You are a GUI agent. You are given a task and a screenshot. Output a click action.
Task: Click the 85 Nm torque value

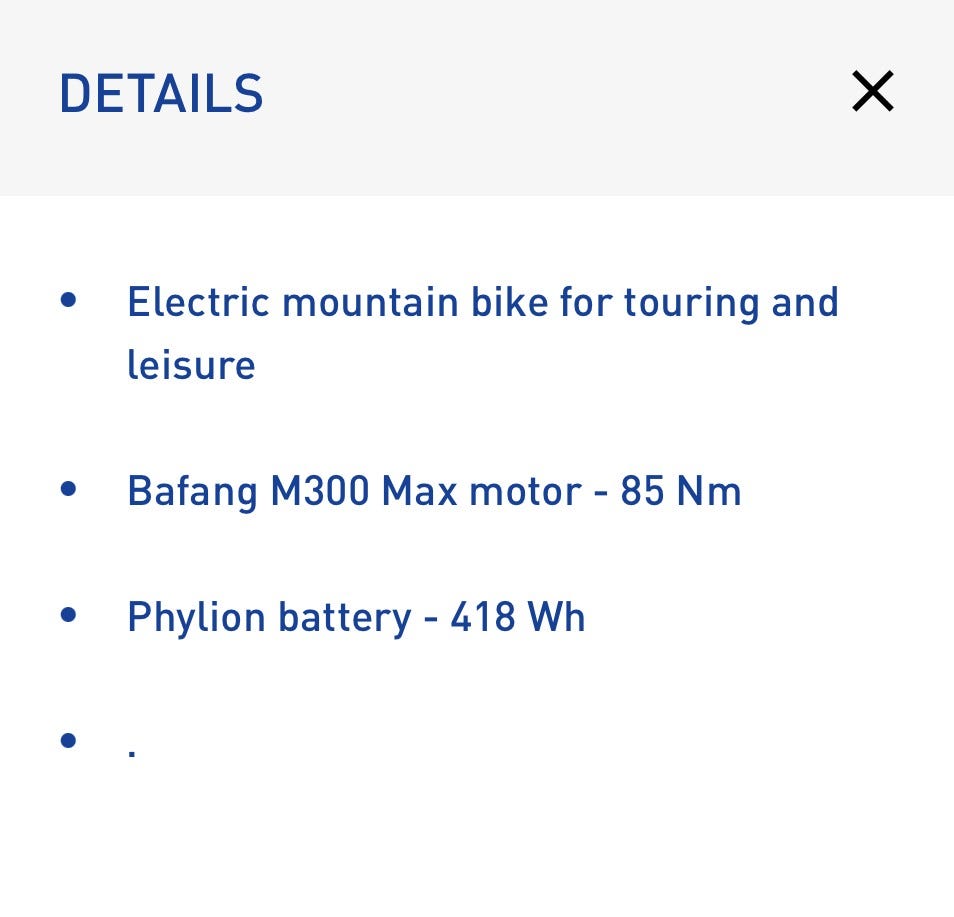pos(680,492)
